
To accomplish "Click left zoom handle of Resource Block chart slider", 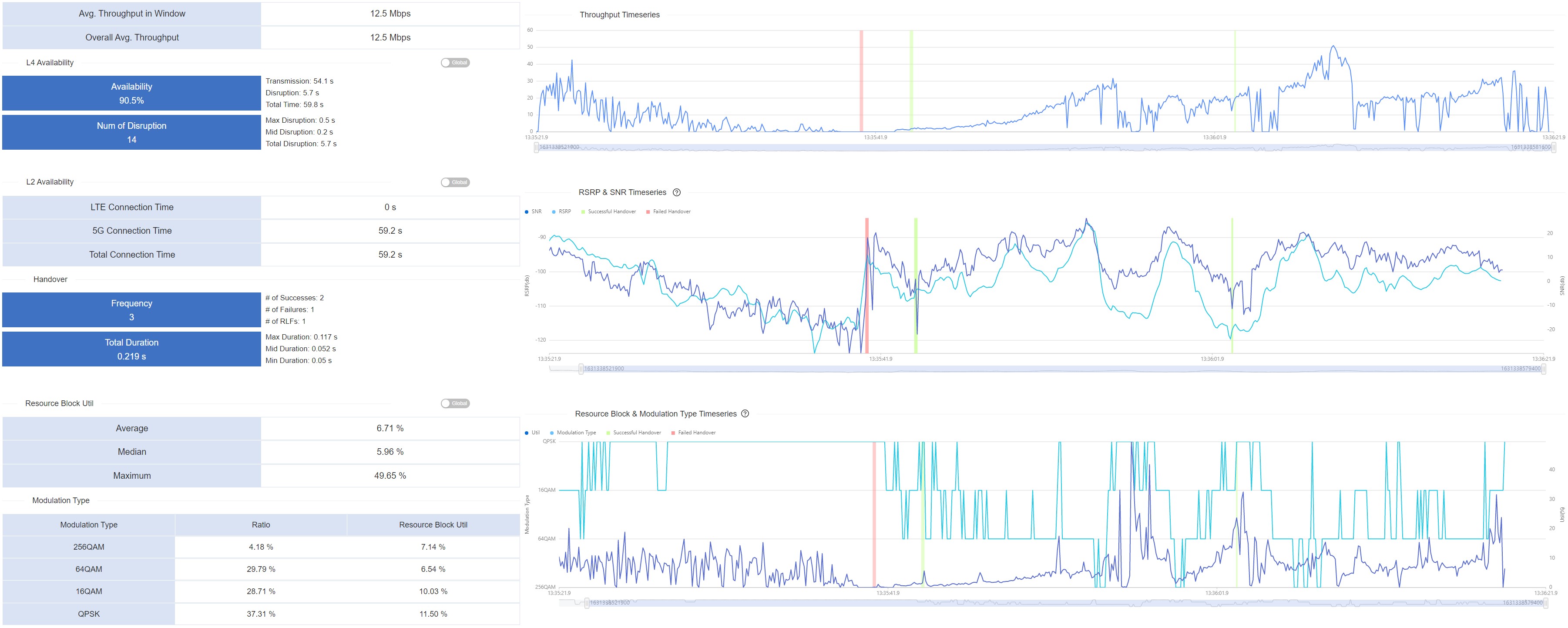I will (587, 603).
